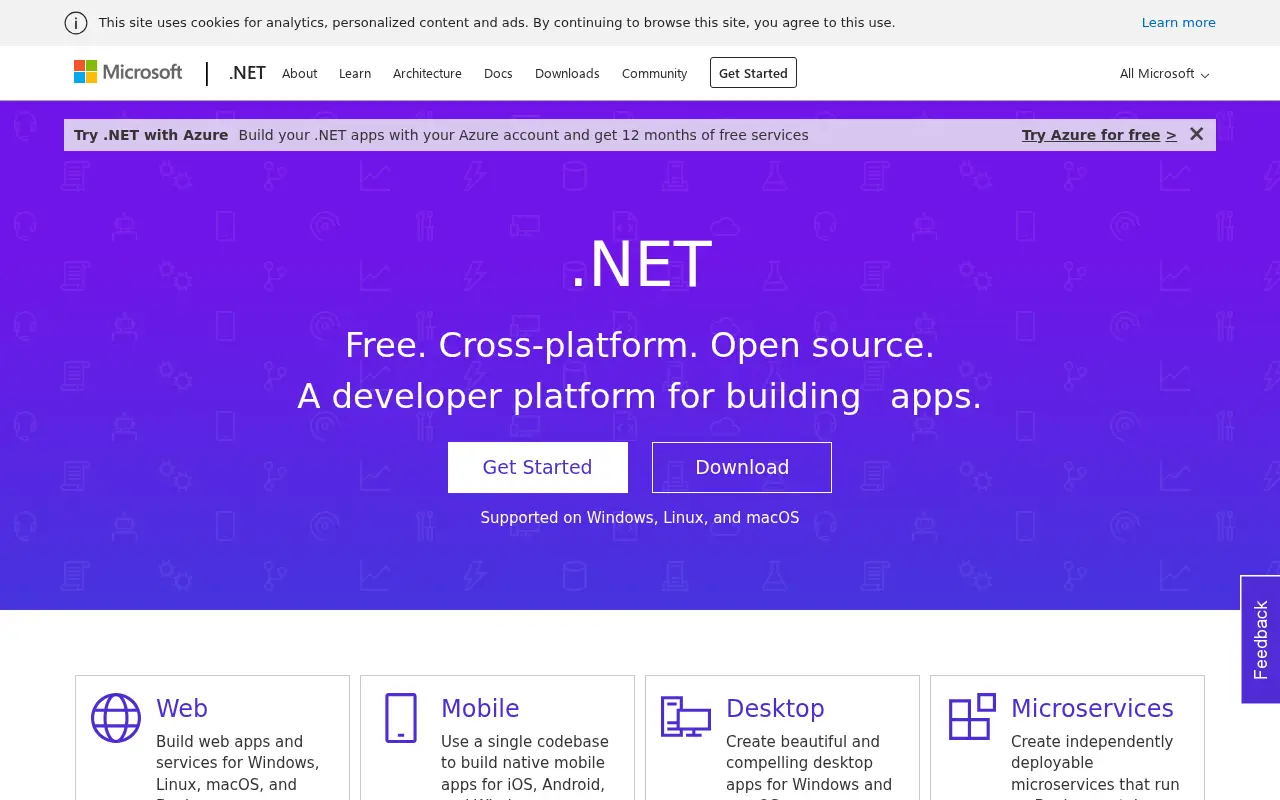Open the Web heading link

[x=182, y=708]
